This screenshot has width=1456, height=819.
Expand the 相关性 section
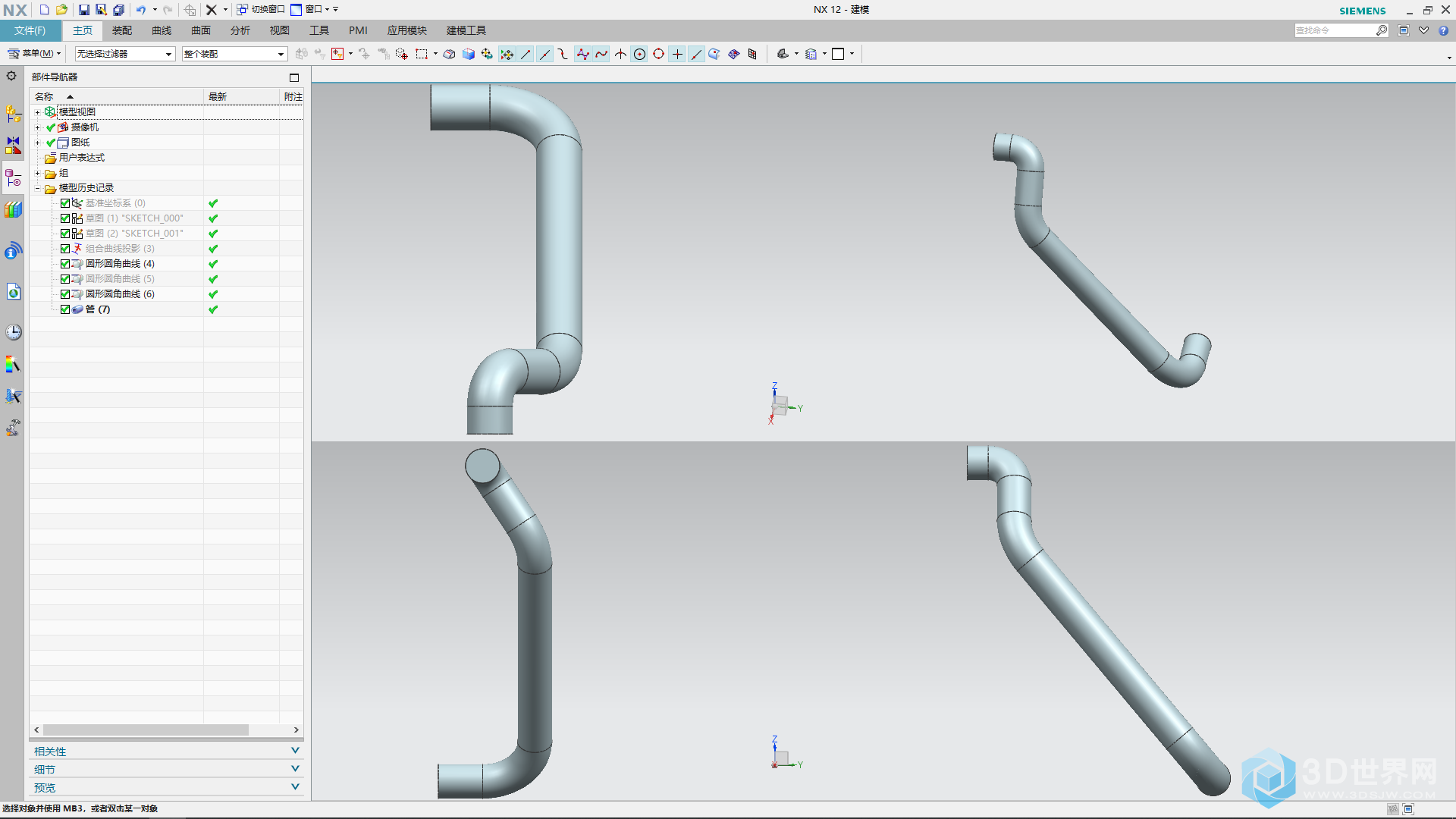[x=166, y=751]
